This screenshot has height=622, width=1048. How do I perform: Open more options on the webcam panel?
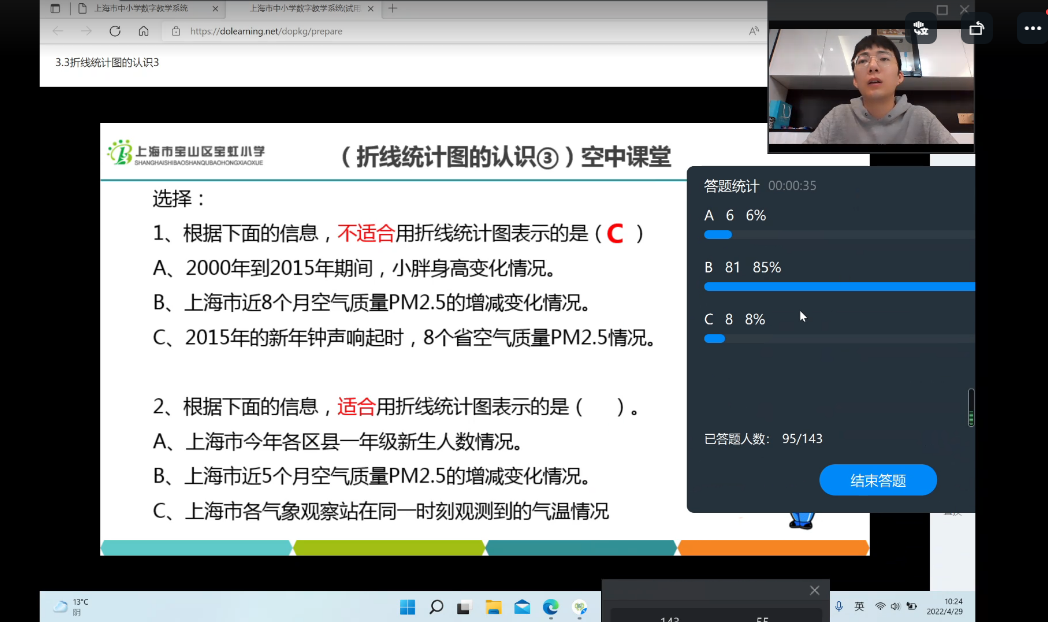1032,28
